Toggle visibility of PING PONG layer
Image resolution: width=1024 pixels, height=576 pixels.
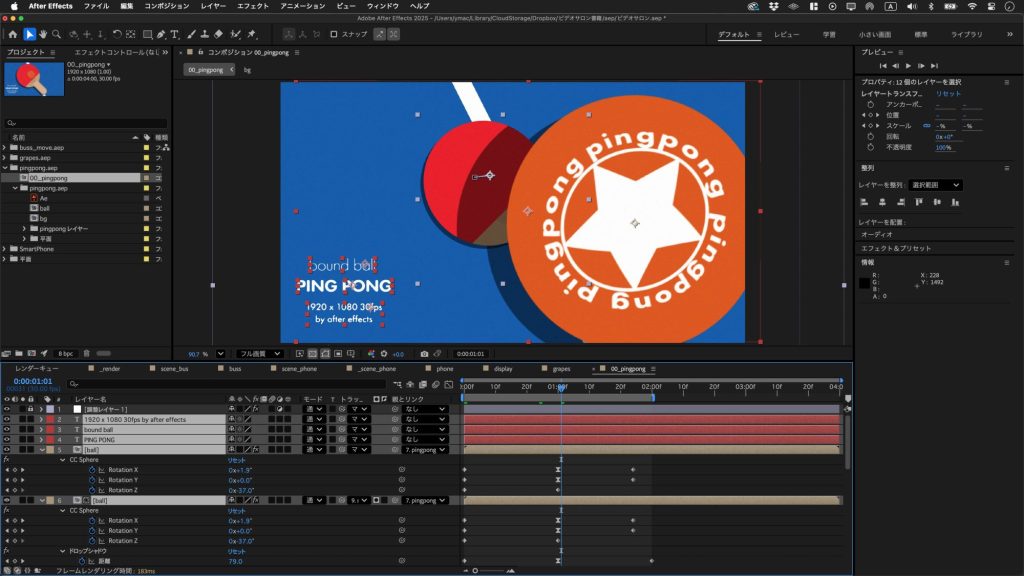pos(7,440)
